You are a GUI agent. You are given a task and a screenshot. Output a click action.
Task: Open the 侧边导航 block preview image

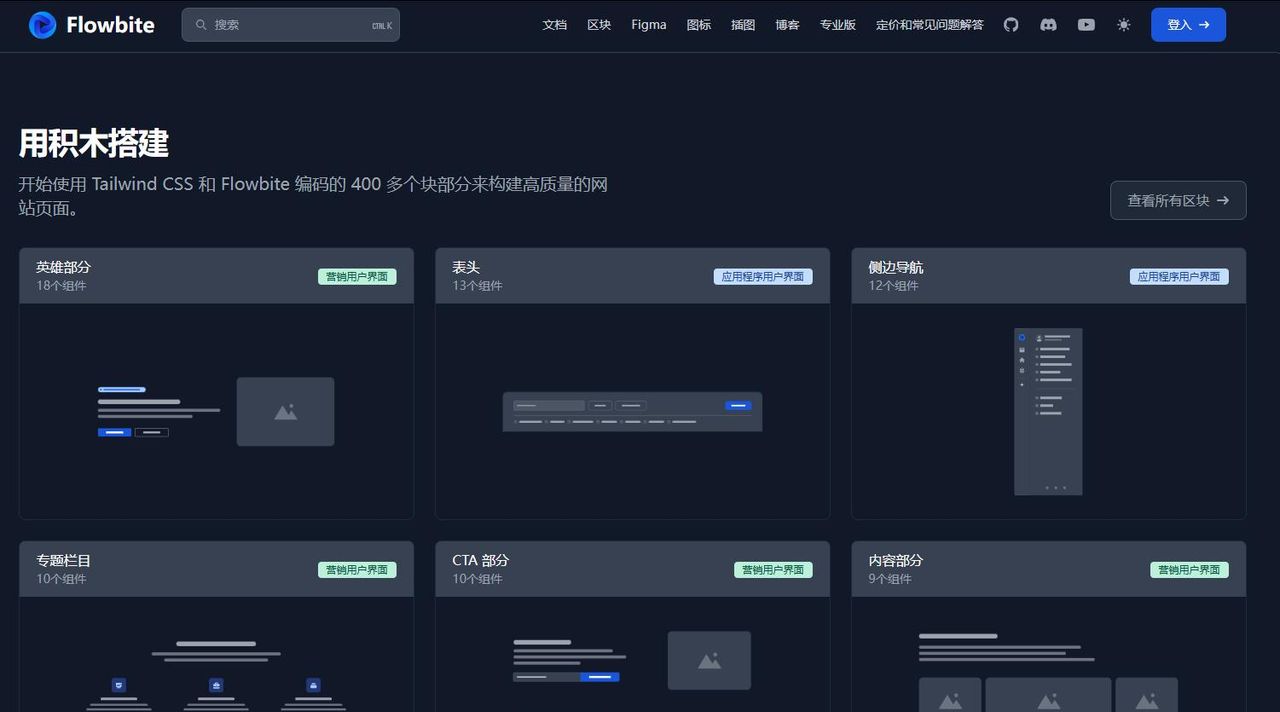coord(1048,410)
